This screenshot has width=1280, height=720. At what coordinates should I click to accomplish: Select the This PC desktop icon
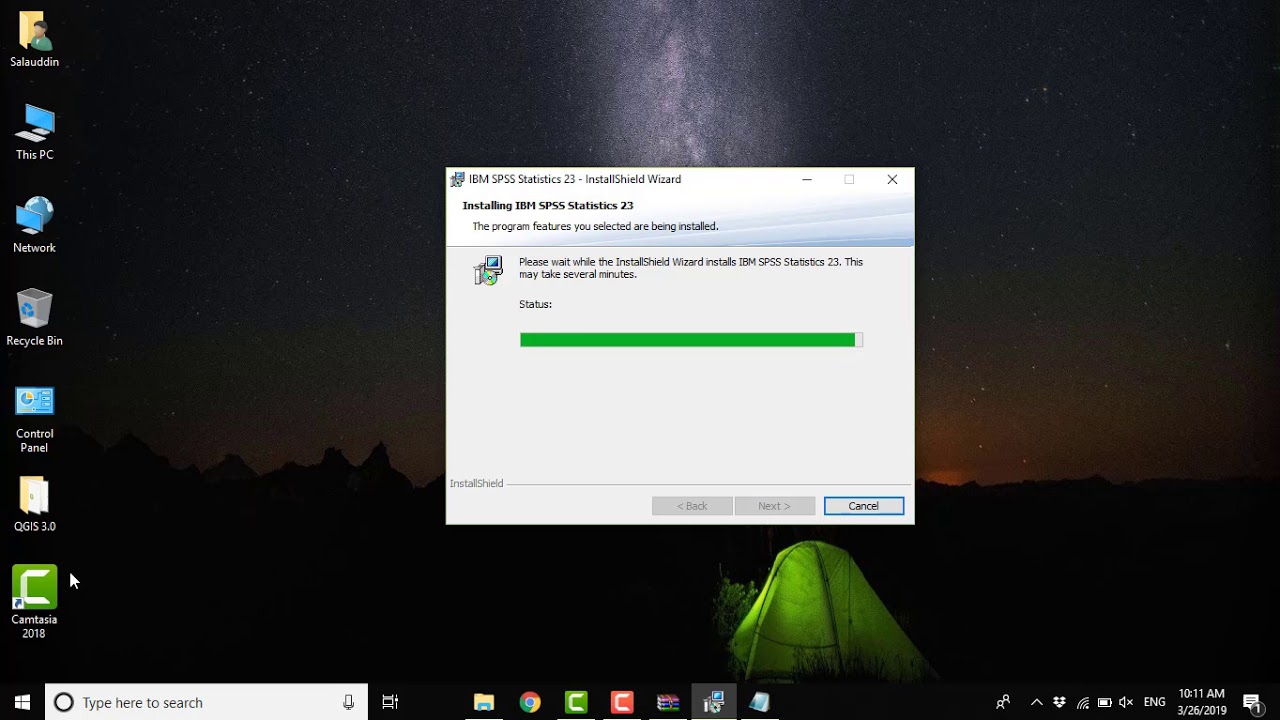[34, 133]
